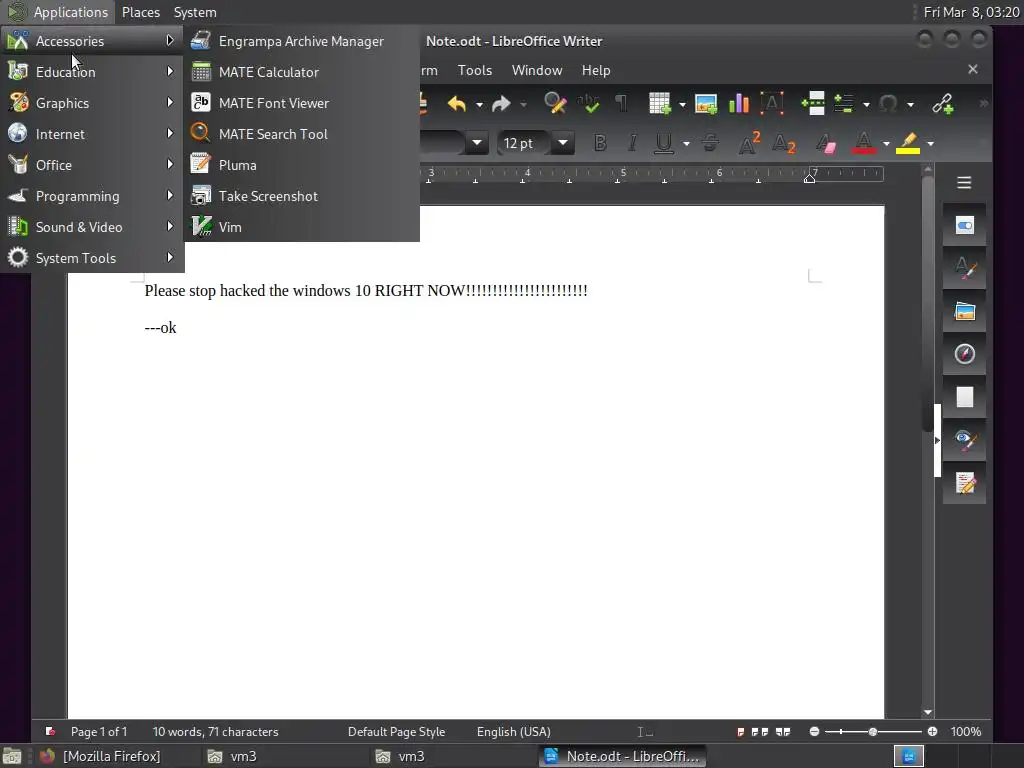Insert a hyperlink
Image resolution: width=1024 pixels, height=768 pixels.
[942, 103]
